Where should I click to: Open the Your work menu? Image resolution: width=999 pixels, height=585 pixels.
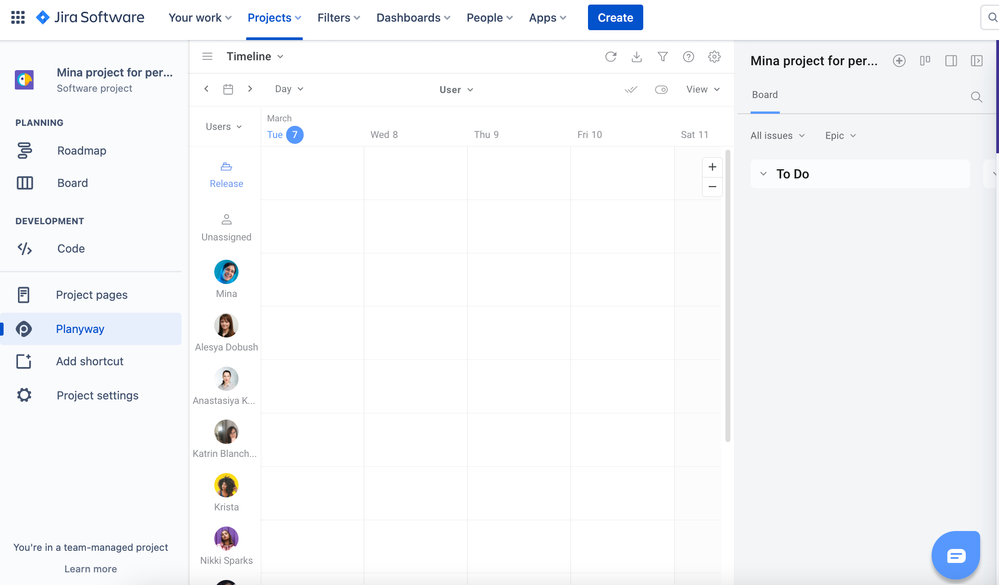(x=200, y=18)
